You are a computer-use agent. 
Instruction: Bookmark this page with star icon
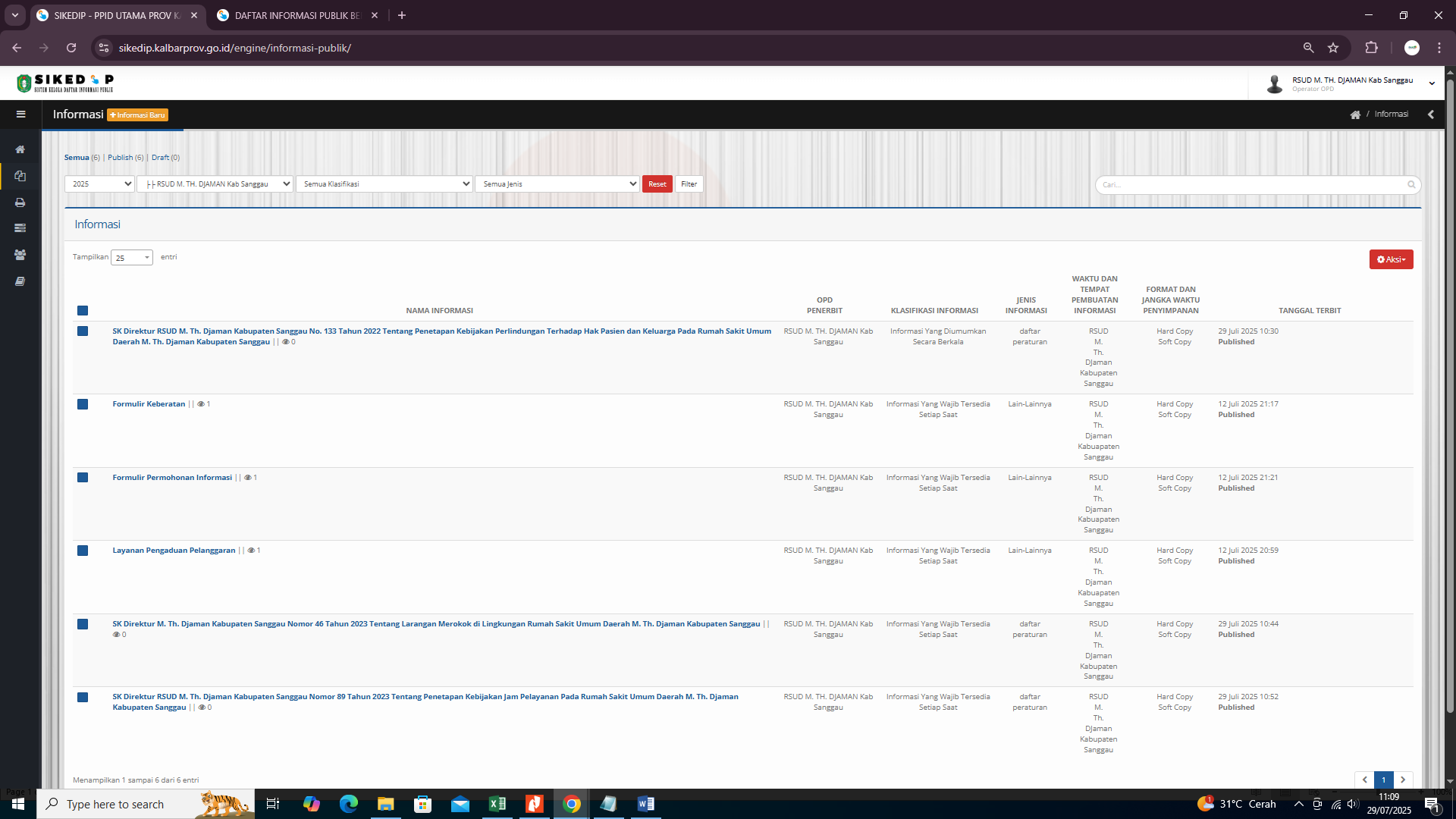pyautogui.click(x=1333, y=48)
